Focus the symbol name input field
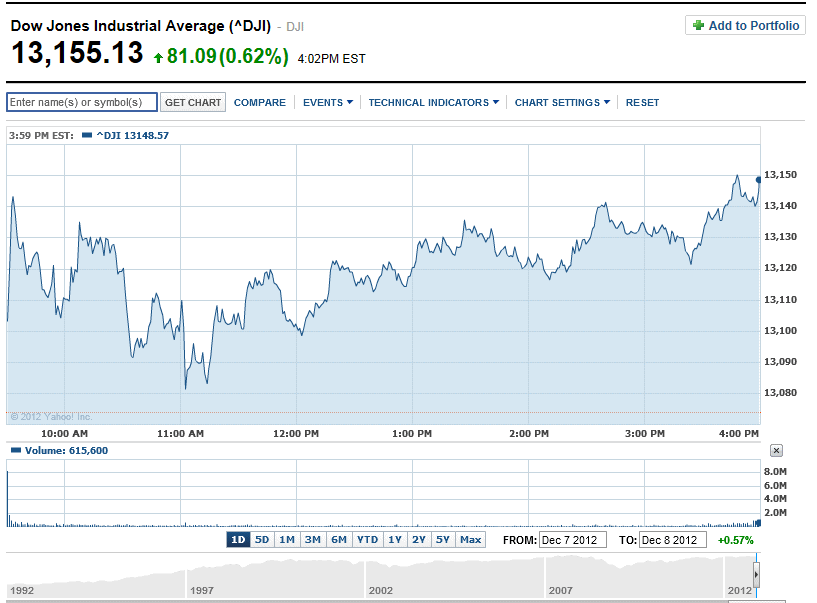 pyautogui.click(x=82, y=102)
